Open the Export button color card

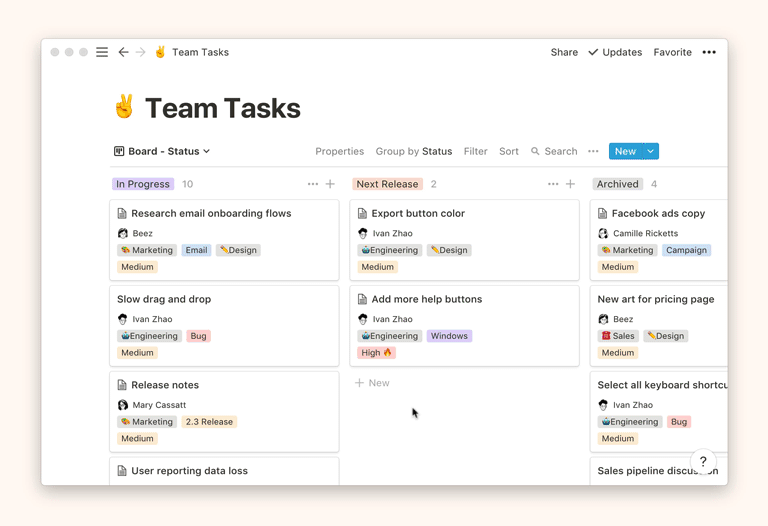click(417, 213)
